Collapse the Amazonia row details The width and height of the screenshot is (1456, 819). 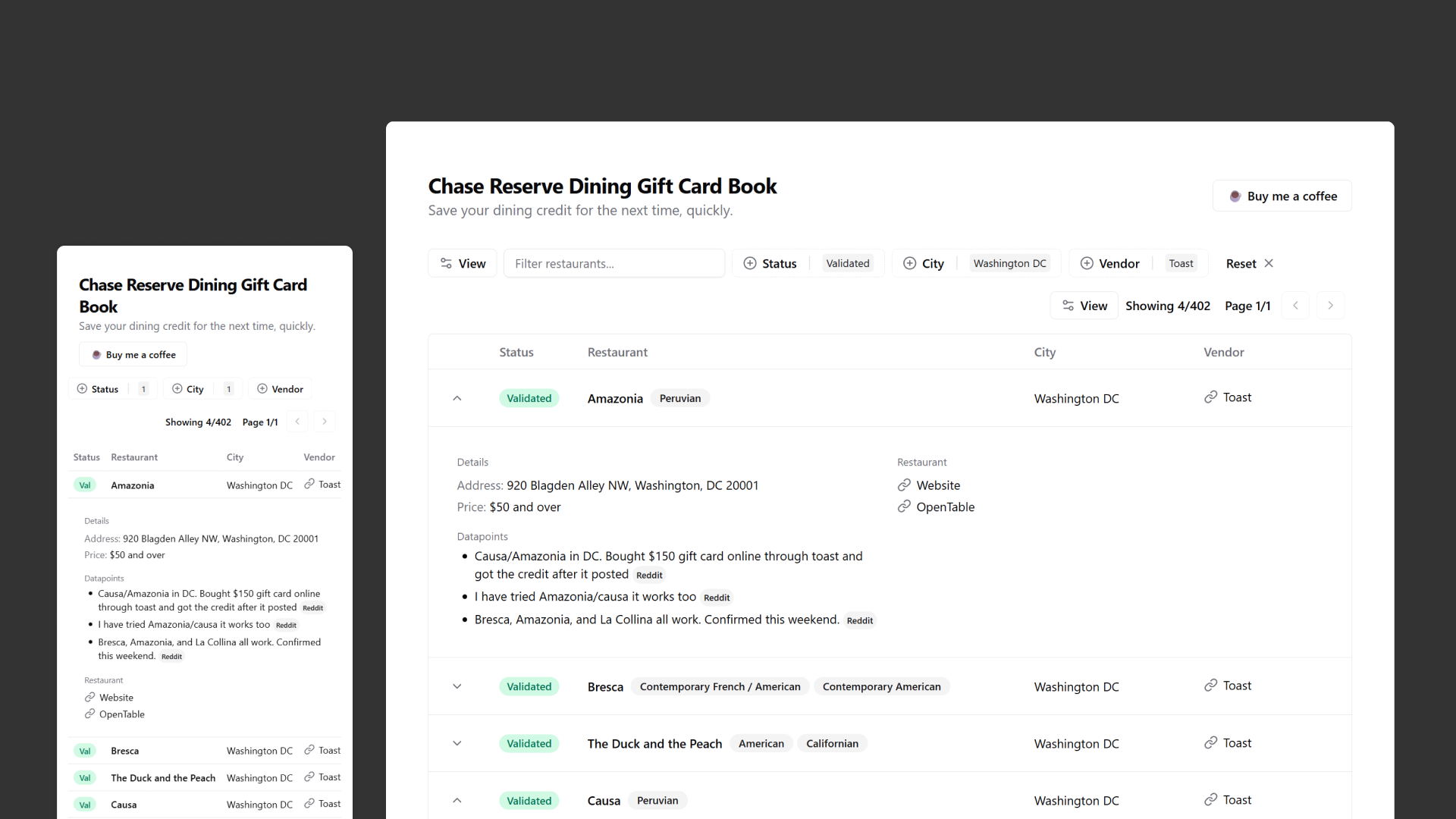coord(457,398)
